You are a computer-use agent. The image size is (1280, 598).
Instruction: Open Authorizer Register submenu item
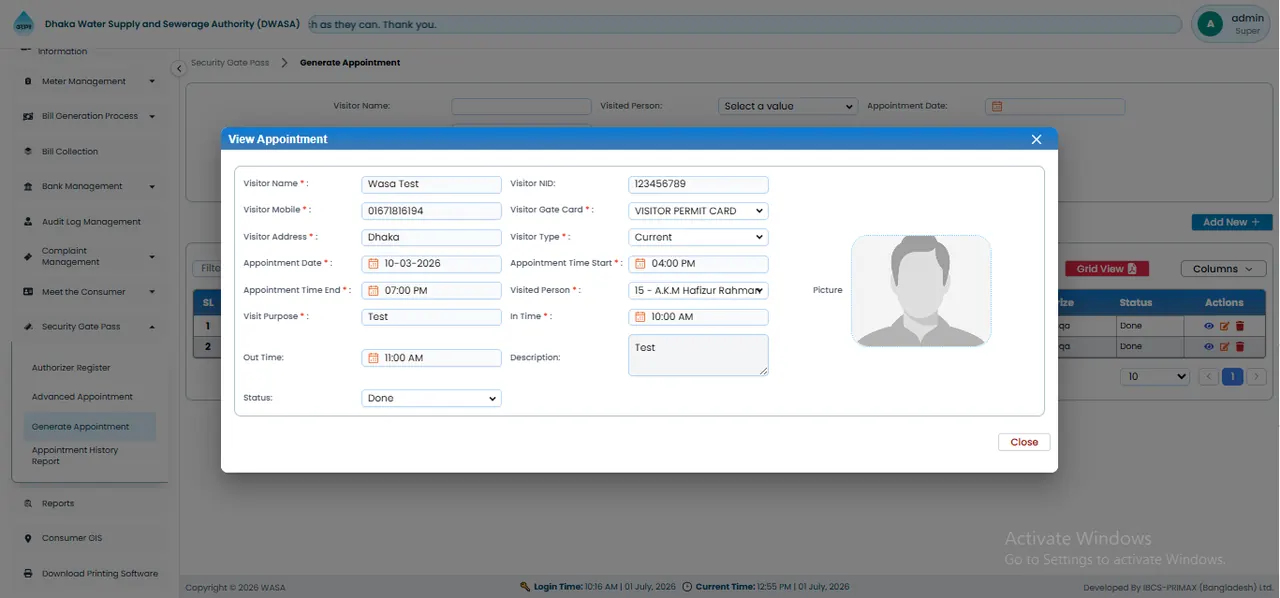click(x=71, y=368)
